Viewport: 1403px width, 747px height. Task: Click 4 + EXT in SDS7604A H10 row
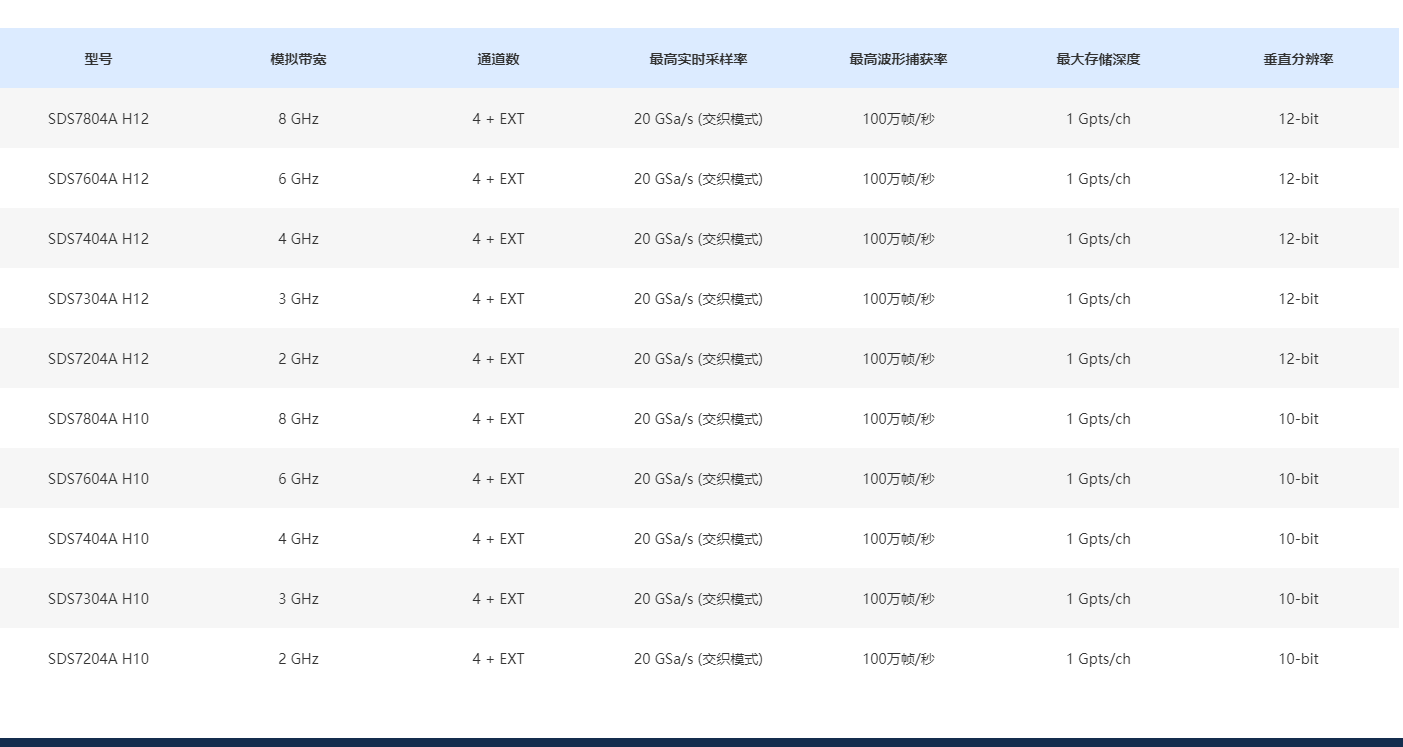(498, 479)
